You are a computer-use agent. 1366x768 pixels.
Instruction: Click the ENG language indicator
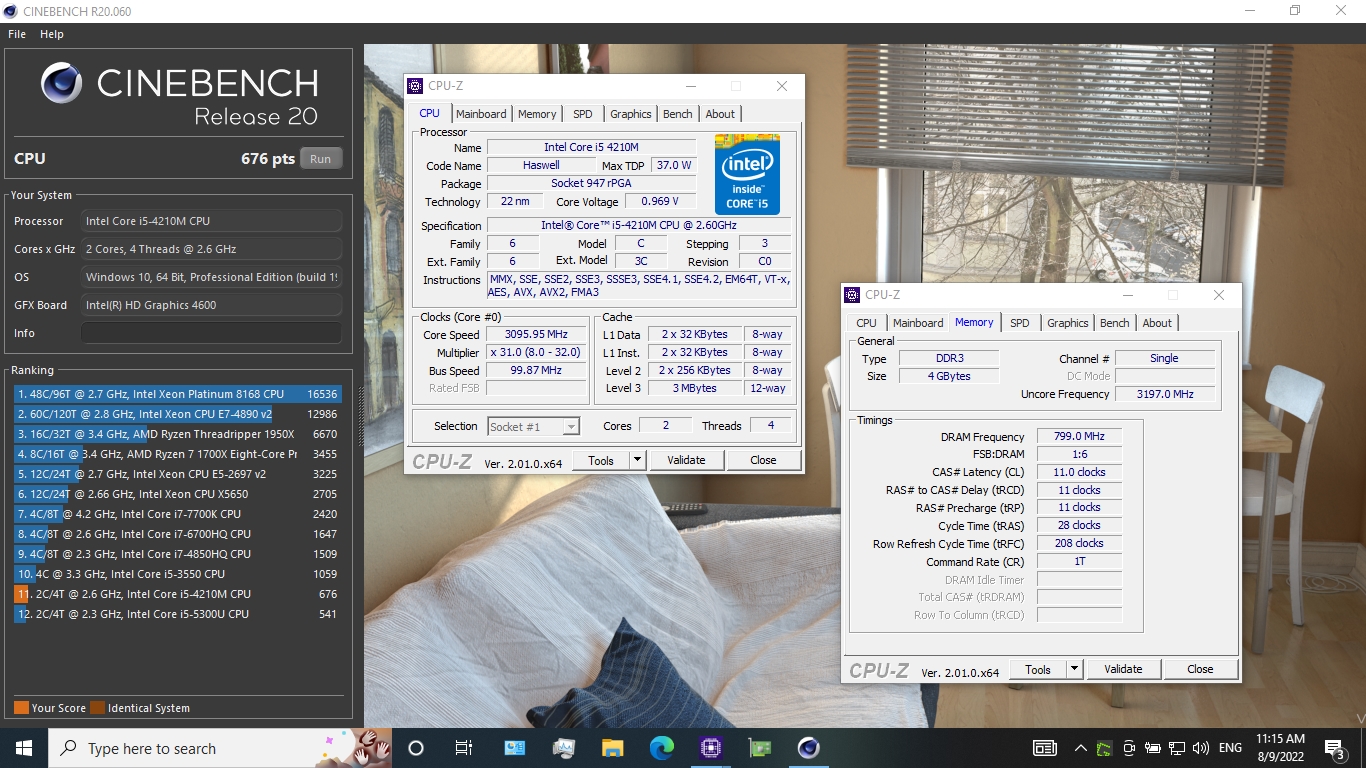pyautogui.click(x=1230, y=748)
